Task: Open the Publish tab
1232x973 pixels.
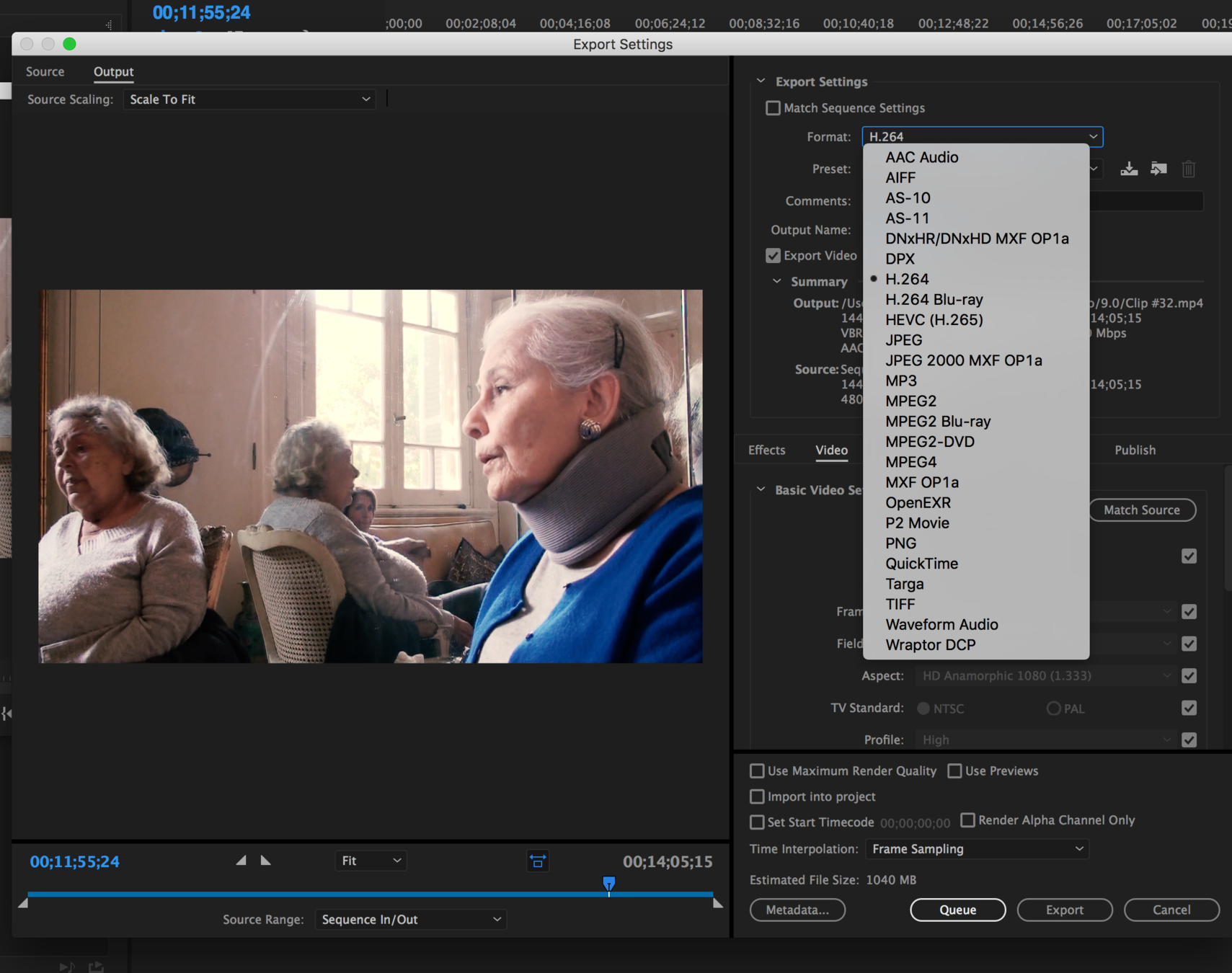Action: (1135, 450)
